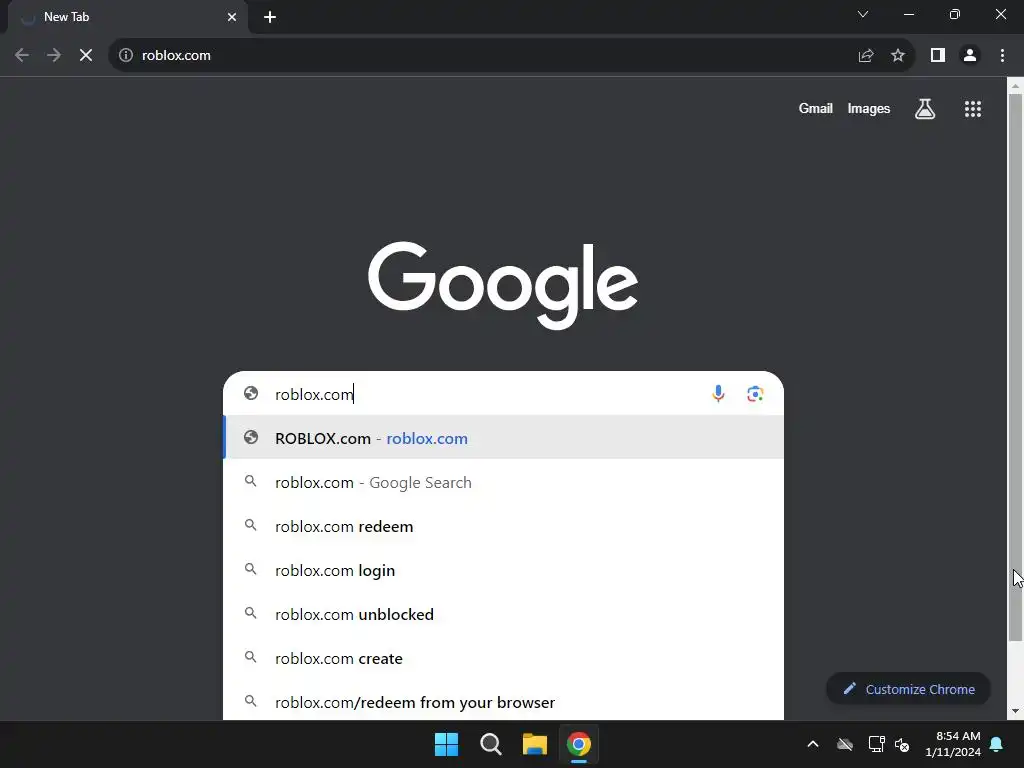The width and height of the screenshot is (1024, 768).
Task: Open the Windows Start menu
Action: pyautogui.click(x=447, y=744)
